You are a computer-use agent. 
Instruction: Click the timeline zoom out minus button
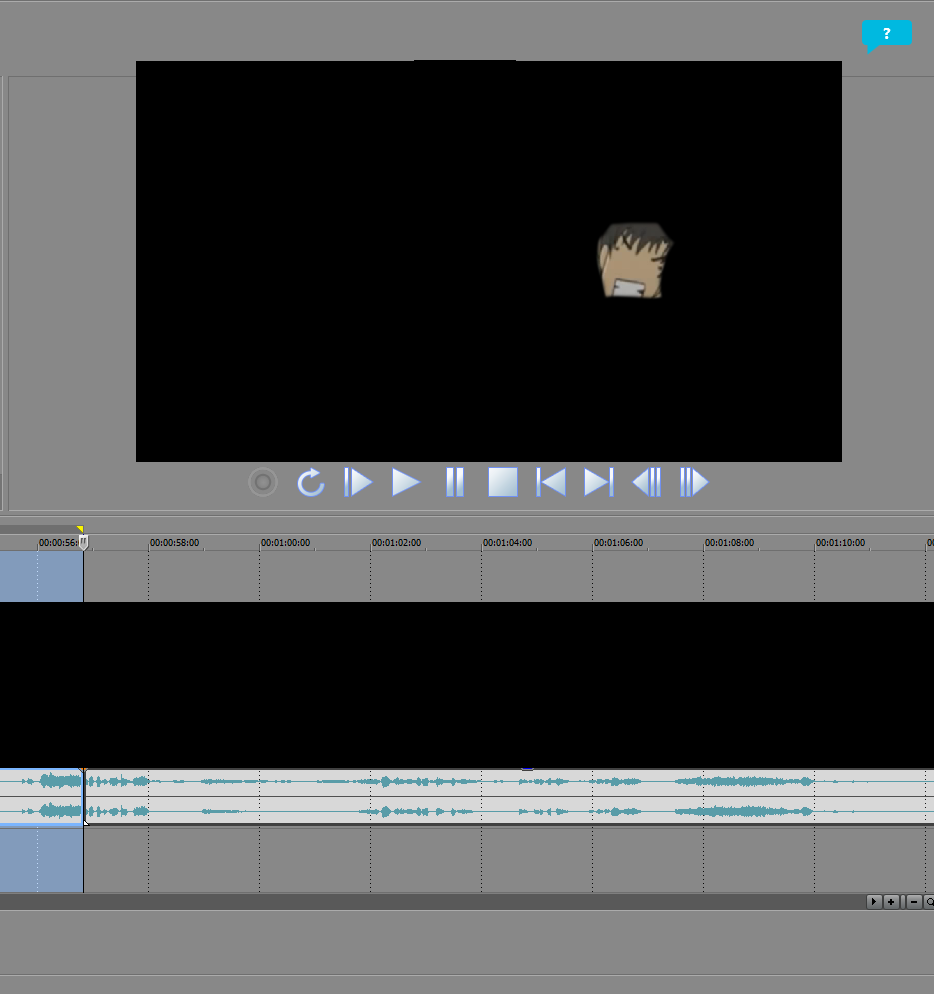pyautogui.click(x=913, y=902)
